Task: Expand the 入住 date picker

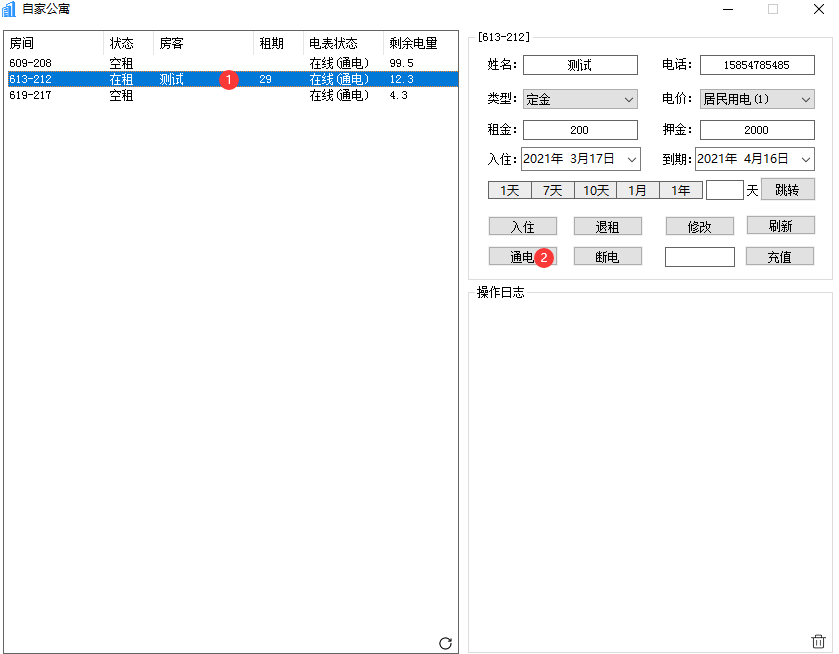Action: [x=632, y=159]
